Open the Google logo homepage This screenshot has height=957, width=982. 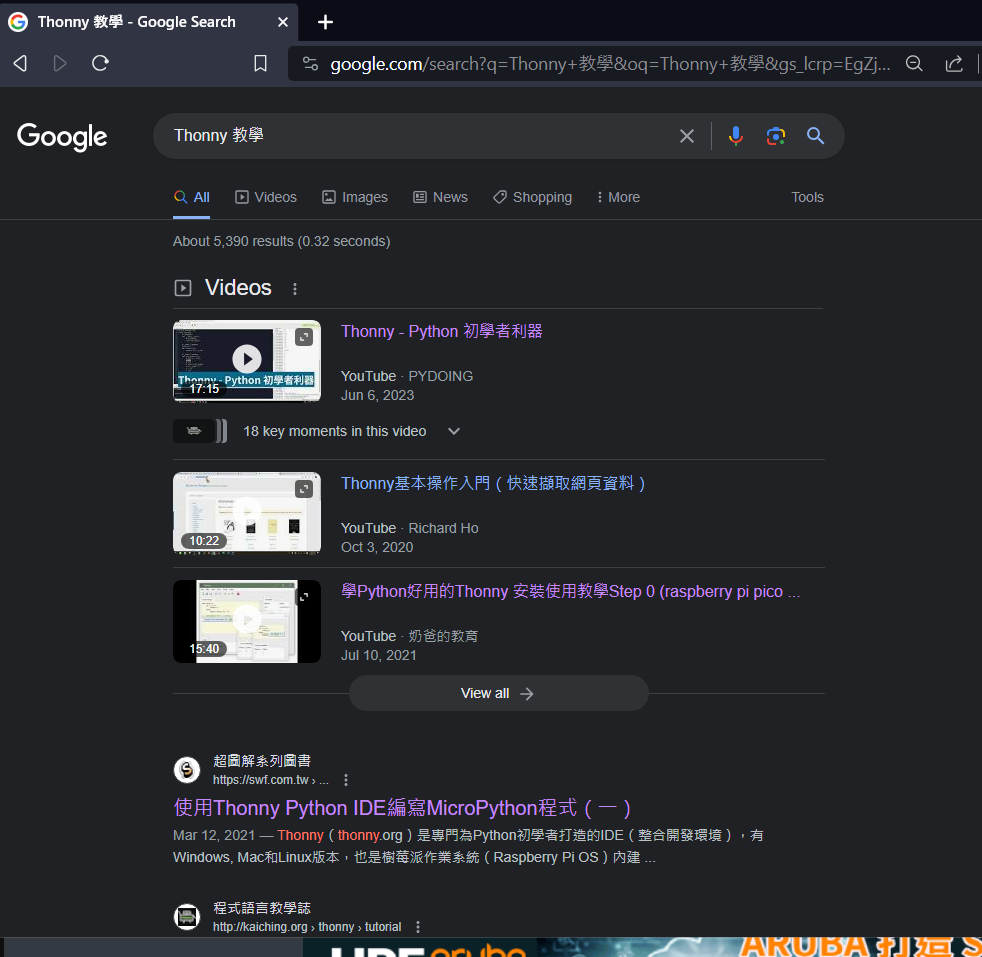tap(62, 137)
